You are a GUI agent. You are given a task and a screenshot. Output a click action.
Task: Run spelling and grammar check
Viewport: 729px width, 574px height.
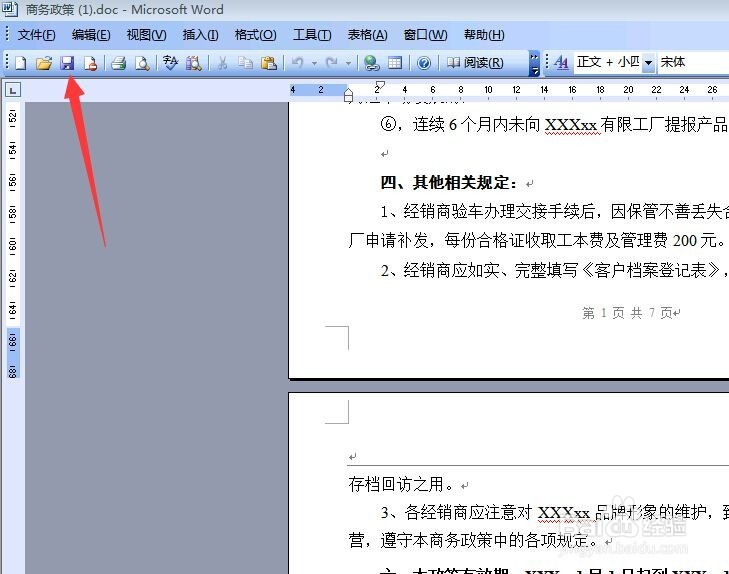pos(171,63)
